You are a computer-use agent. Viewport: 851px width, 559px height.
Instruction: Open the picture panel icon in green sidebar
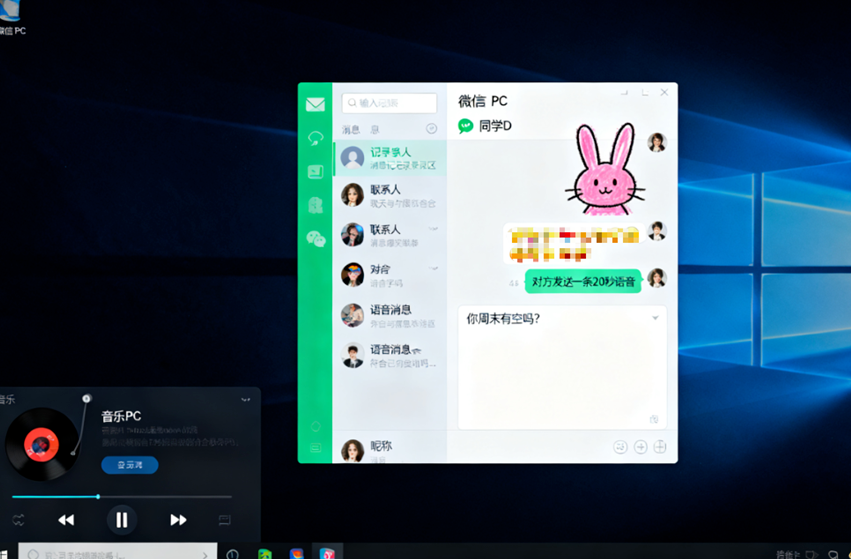315,172
